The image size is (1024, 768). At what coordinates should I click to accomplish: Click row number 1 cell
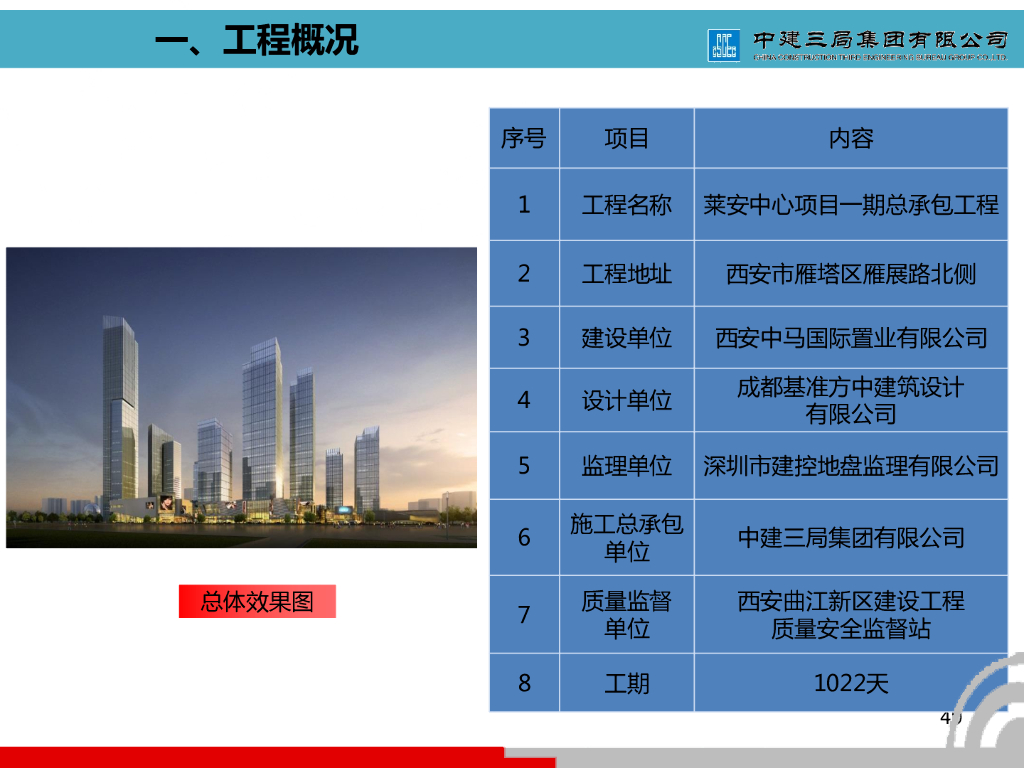pos(524,204)
